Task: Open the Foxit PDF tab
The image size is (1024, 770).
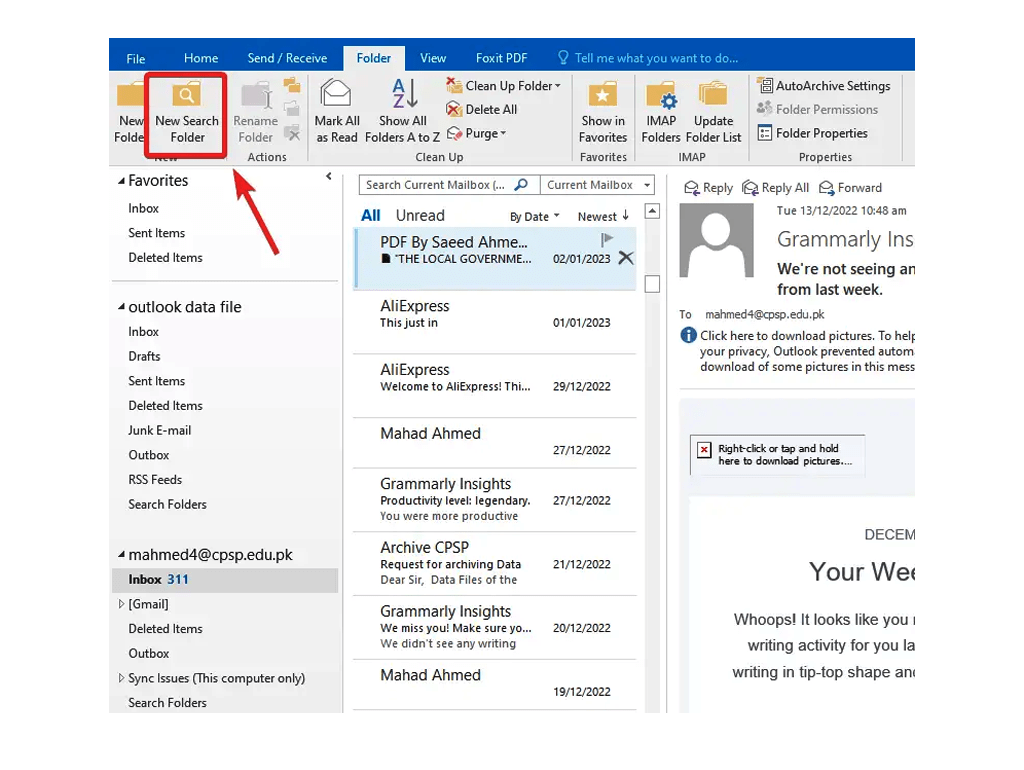Action: click(502, 57)
